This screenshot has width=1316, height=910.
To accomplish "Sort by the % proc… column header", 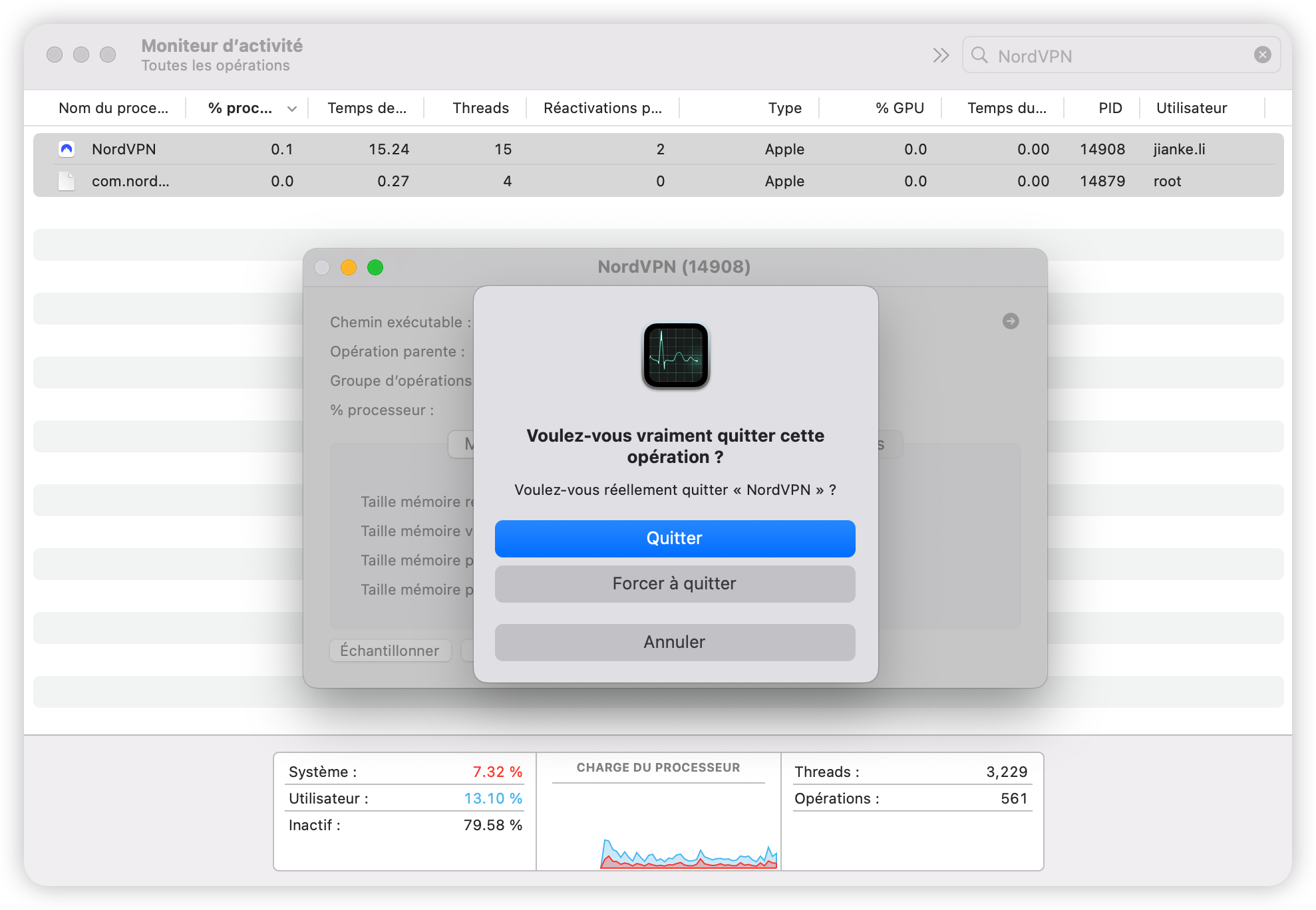I will click(x=247, y=108).
